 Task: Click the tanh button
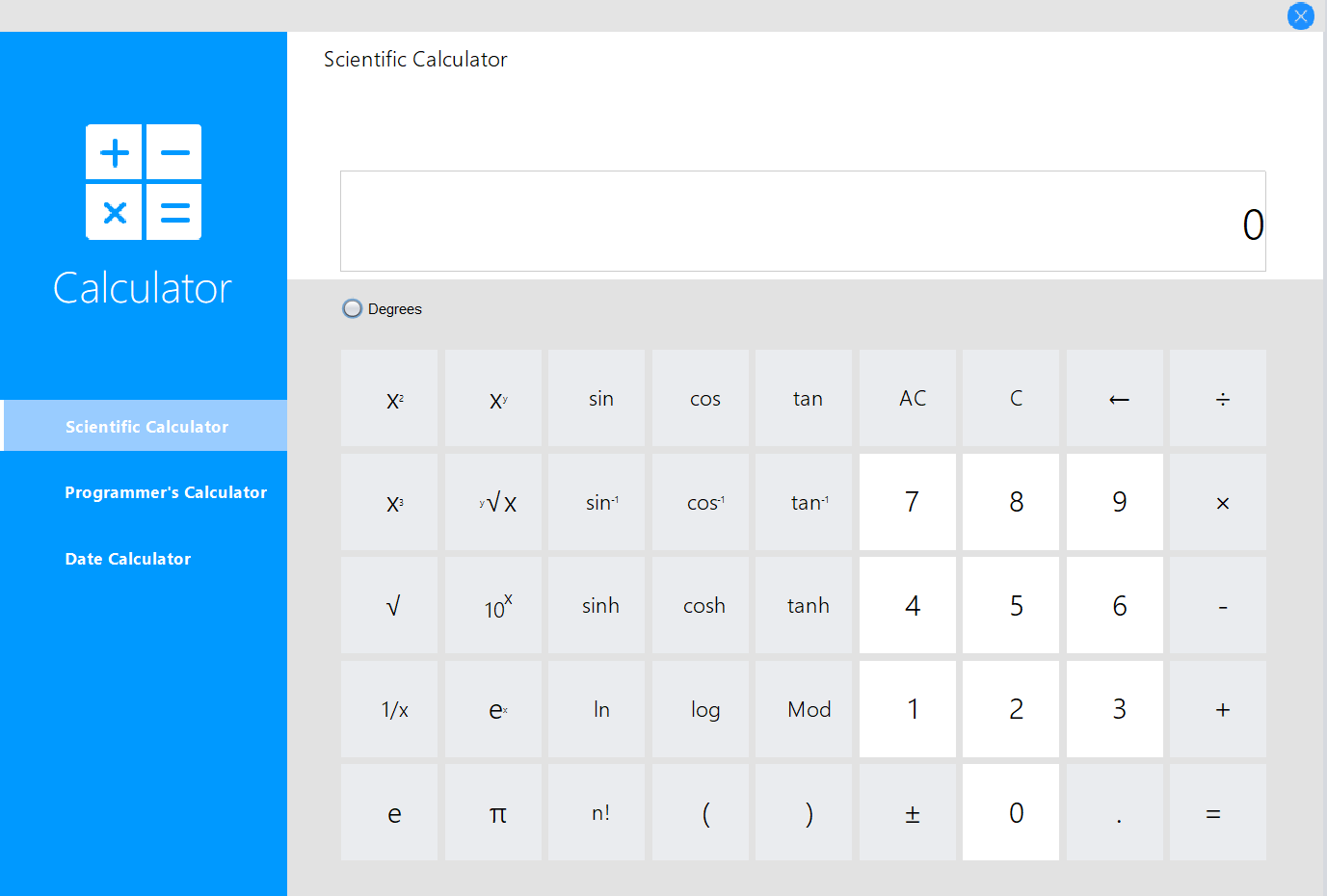pyautogui.click(x=804, y=605)
